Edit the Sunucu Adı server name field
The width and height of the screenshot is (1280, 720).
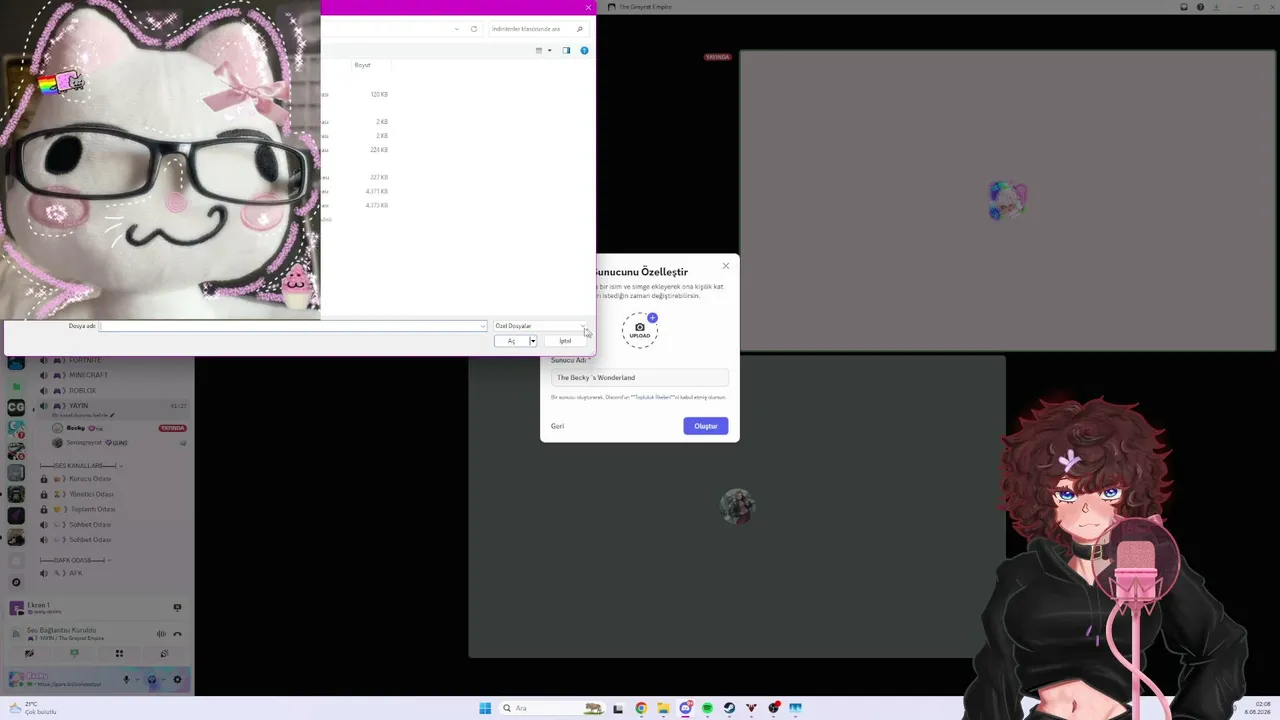(x=640, y=378)
